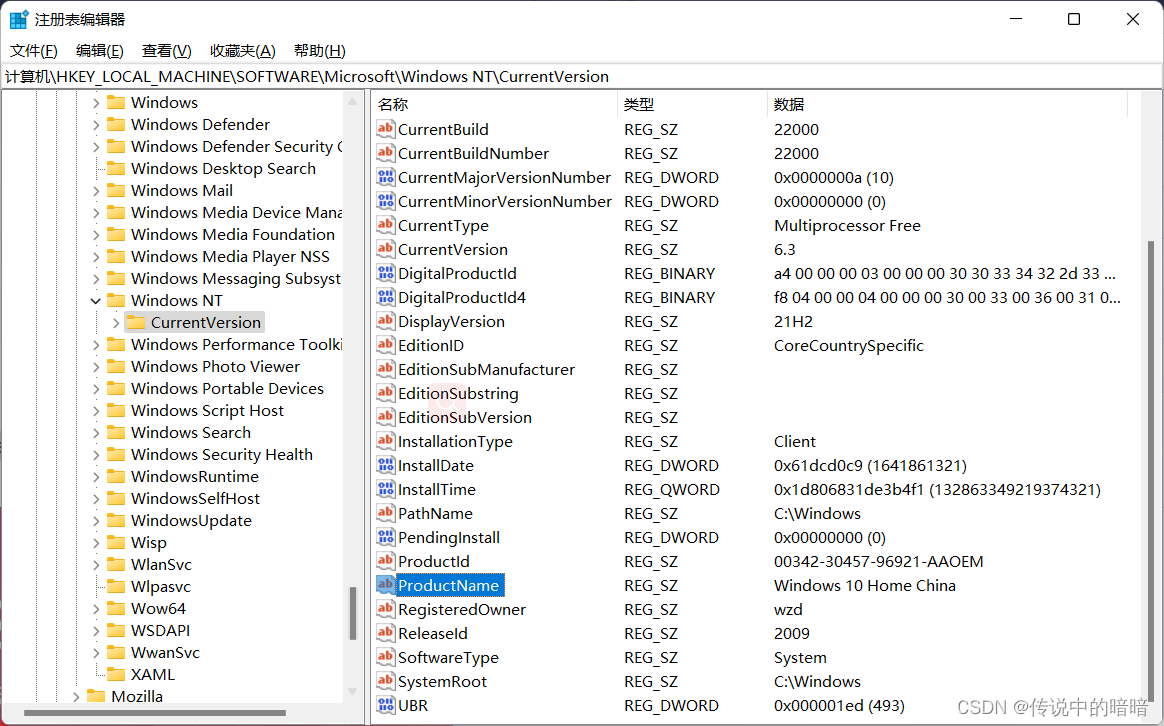Click the DWORD icon beside CurrentMajorVersionNumber
1164x726 pixels.
point(385,177)
